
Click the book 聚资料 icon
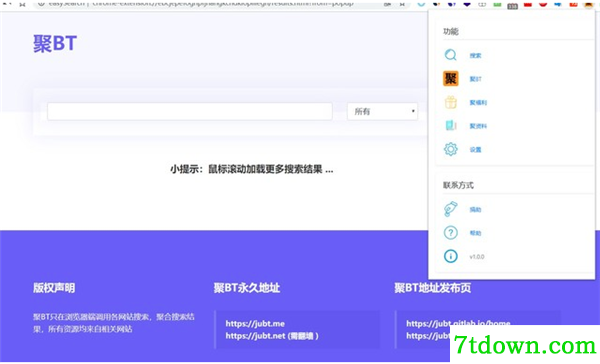tap(450, 126)
